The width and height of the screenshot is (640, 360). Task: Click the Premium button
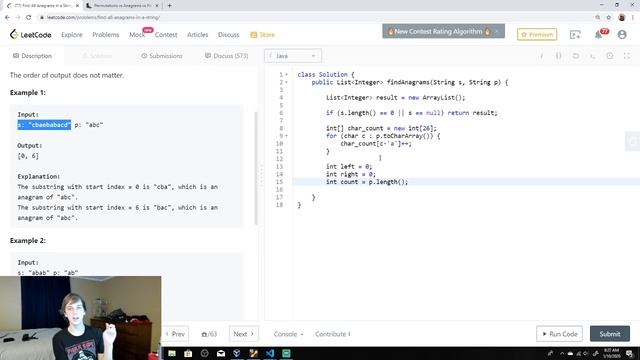click(x=537, y=35)
